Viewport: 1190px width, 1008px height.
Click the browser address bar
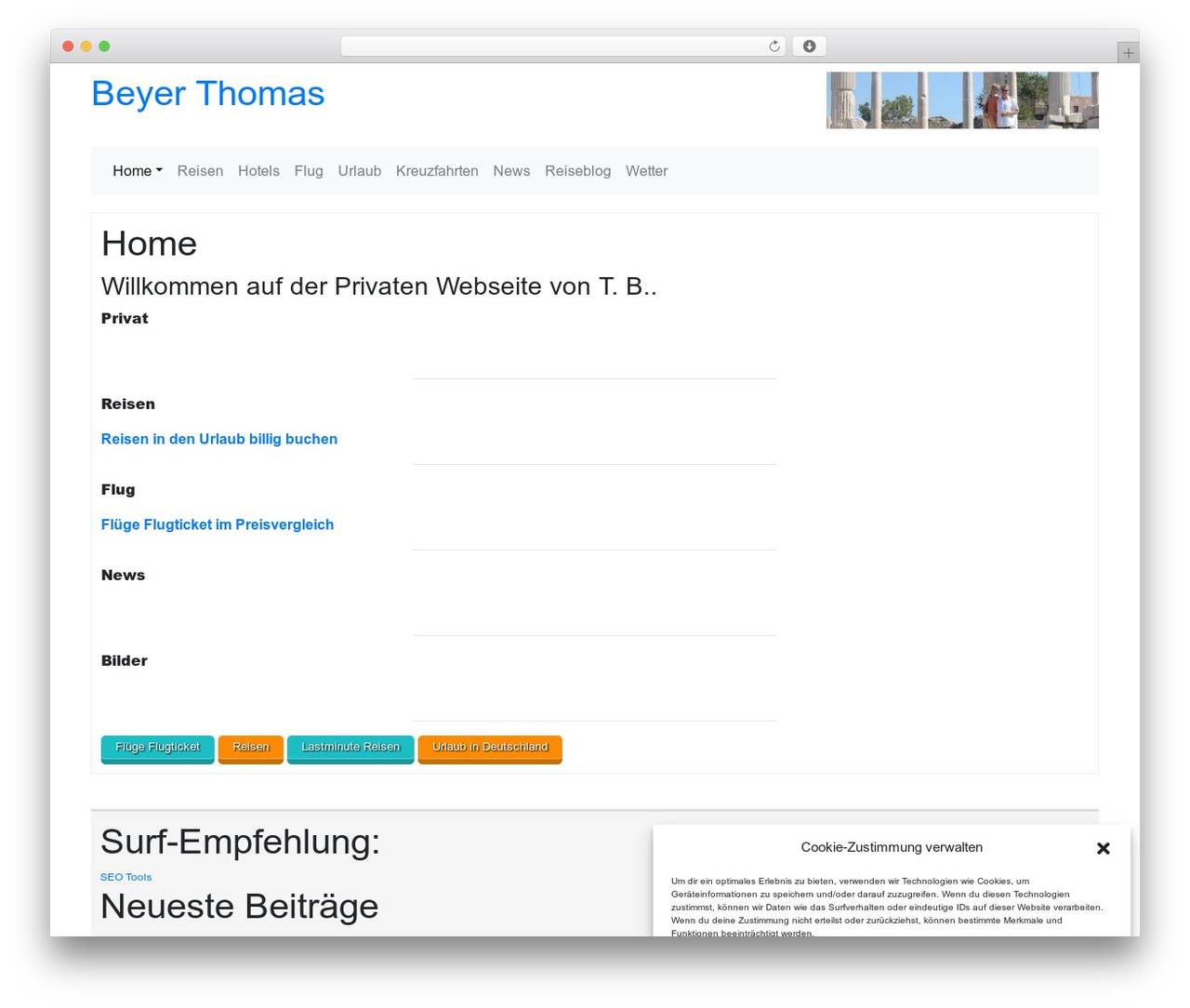coord(562,46)
